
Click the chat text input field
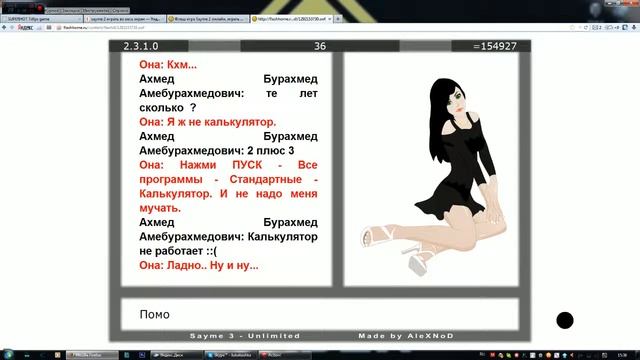click(x=320, y=314)
